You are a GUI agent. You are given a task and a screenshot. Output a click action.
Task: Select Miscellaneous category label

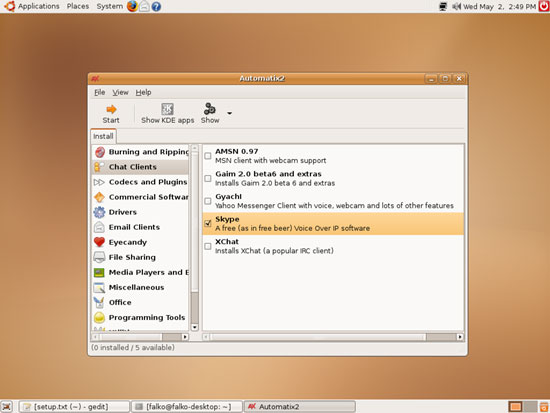coord(136,287)
